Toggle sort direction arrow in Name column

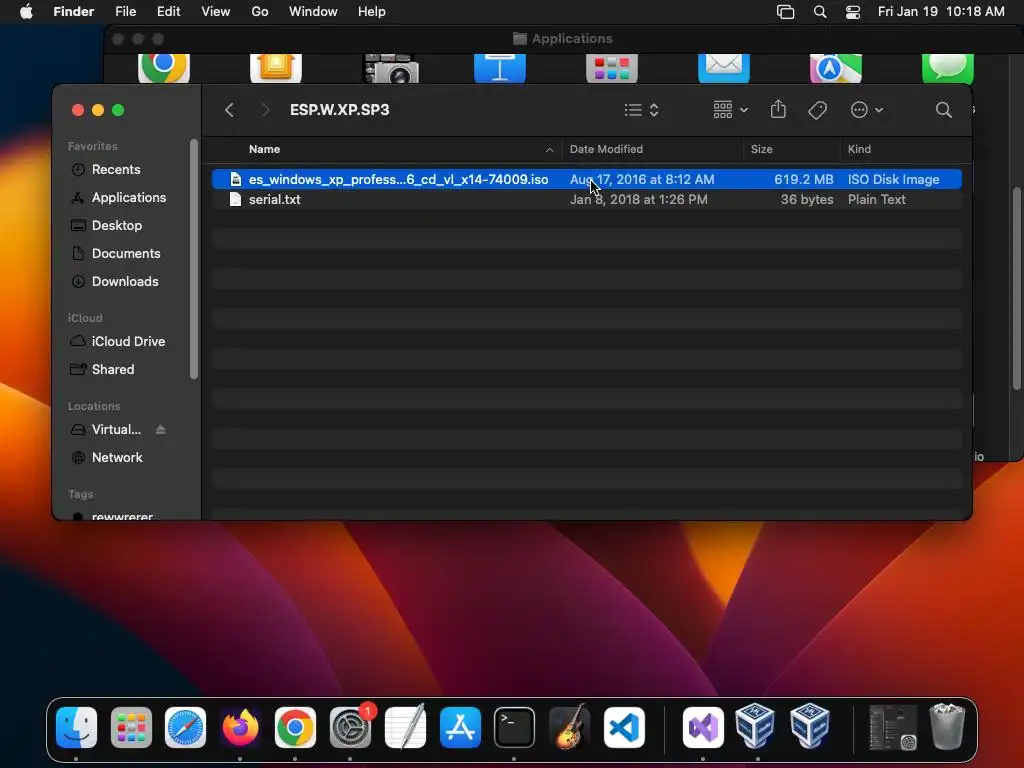[x=549, y=150]
